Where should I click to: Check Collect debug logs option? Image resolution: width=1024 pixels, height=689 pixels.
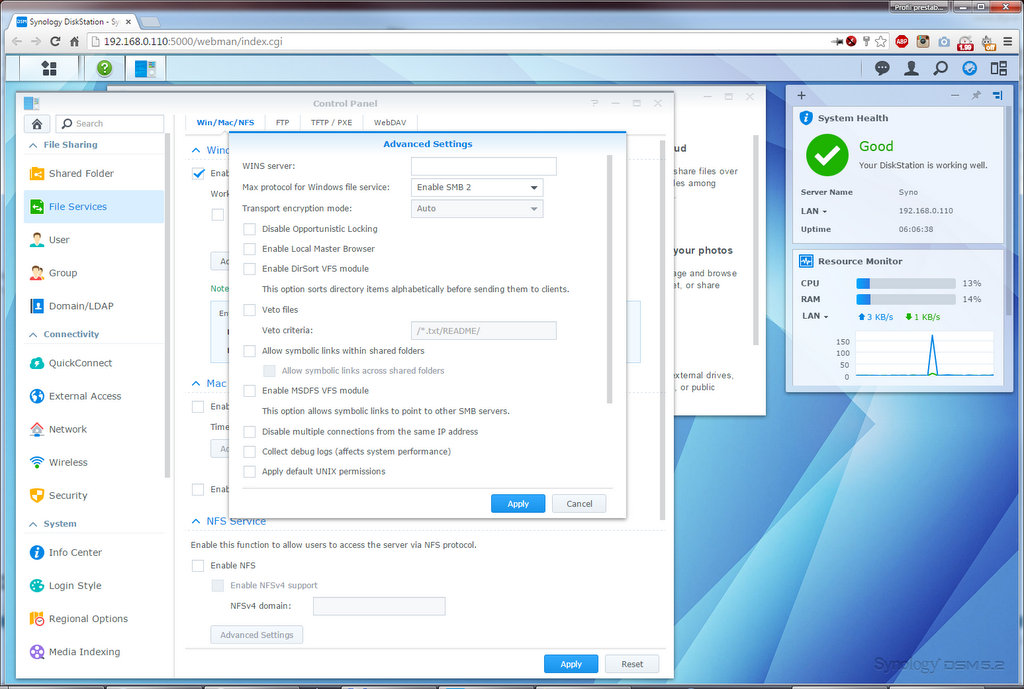click(x=249, y=451)
